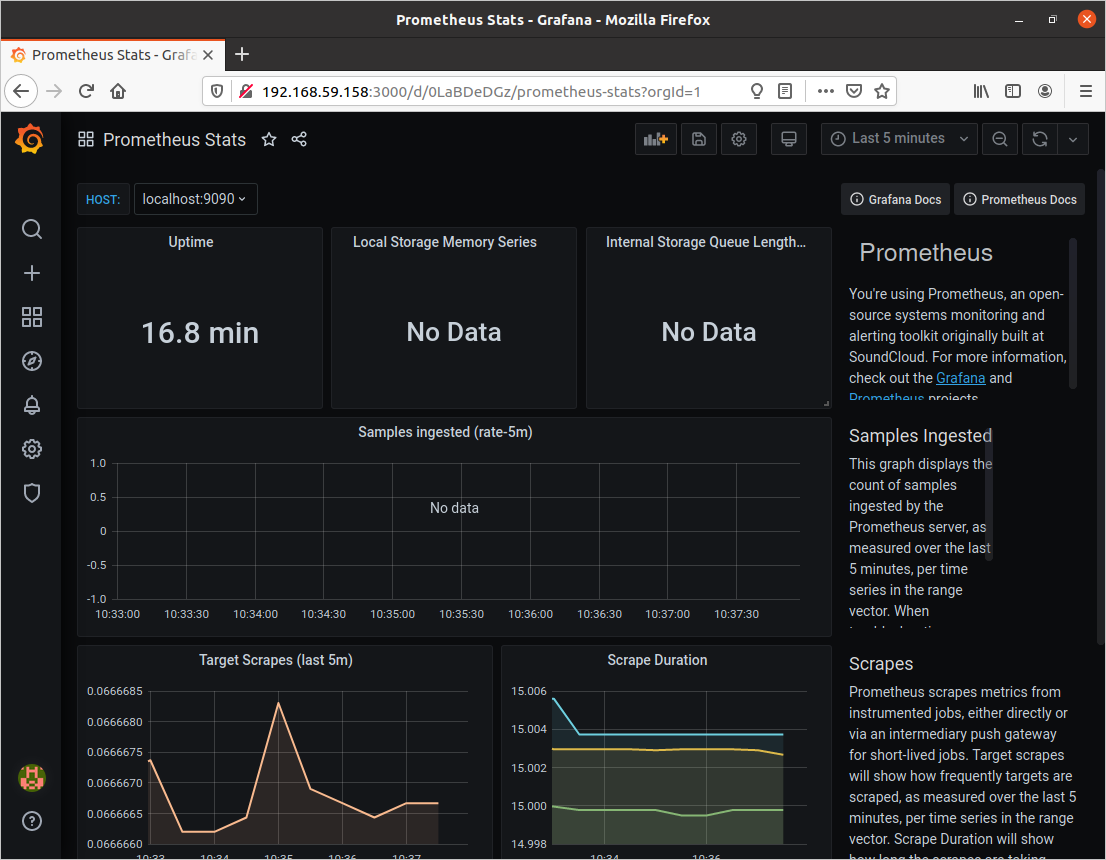Click the Add panel icon

point(656,139)
